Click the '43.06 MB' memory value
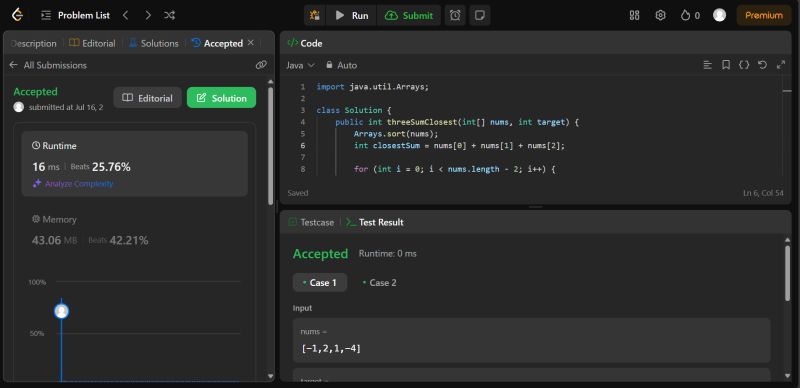 55,240
